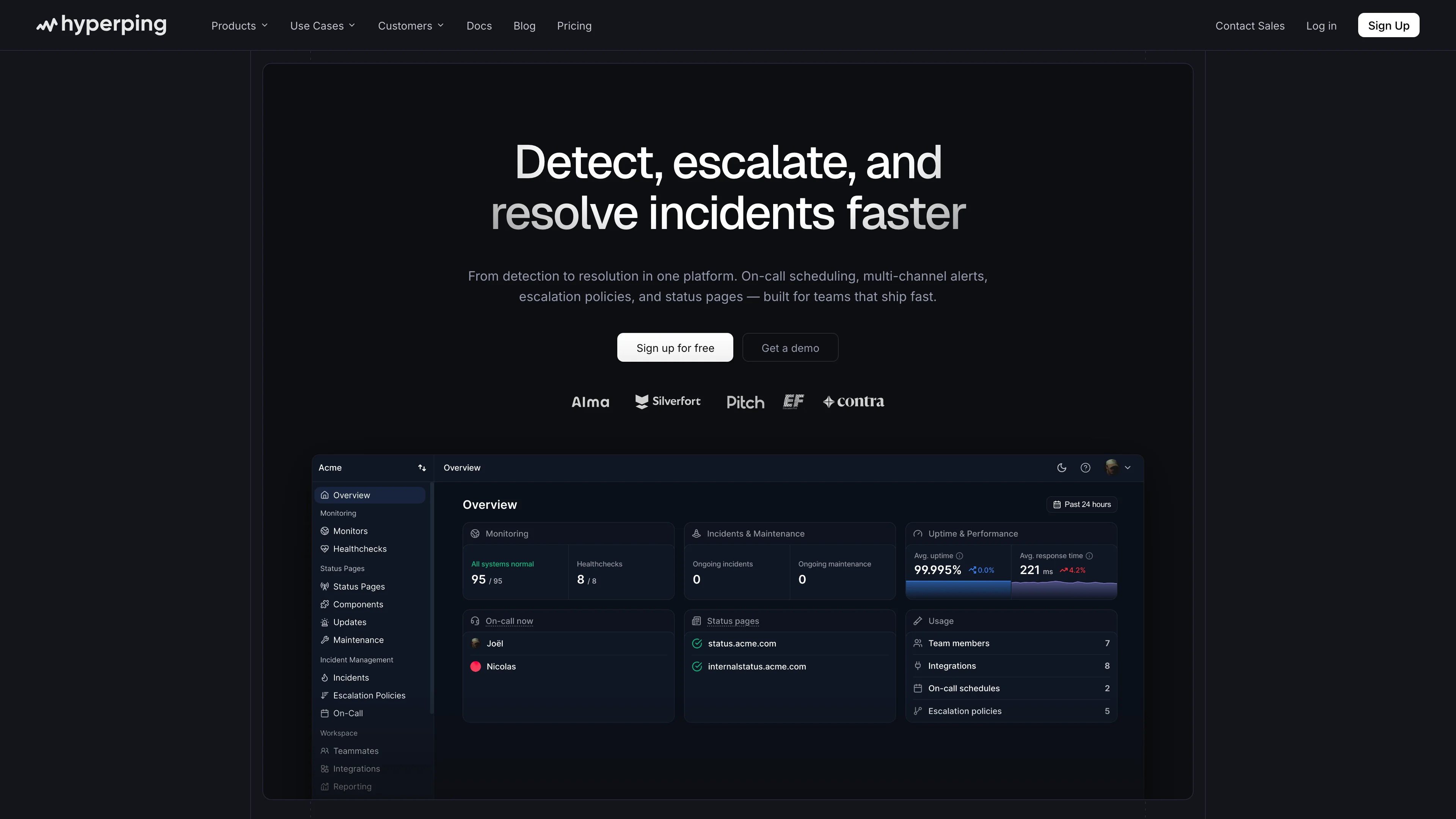1456x819 pixels.
Task: Click the Incidents icon under Incident Management
Action: [x=325, y=677]
